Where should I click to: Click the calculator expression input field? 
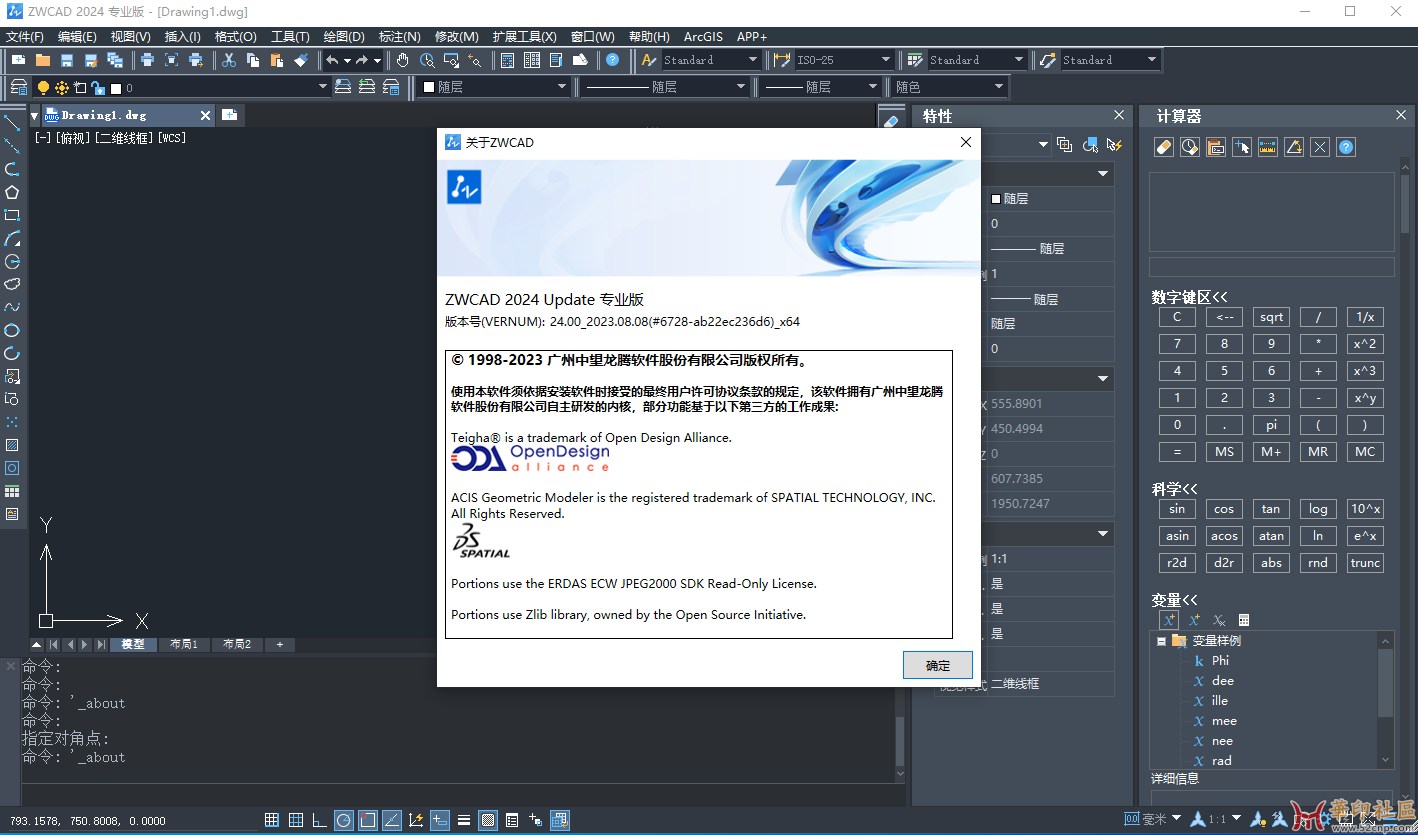1271,267
